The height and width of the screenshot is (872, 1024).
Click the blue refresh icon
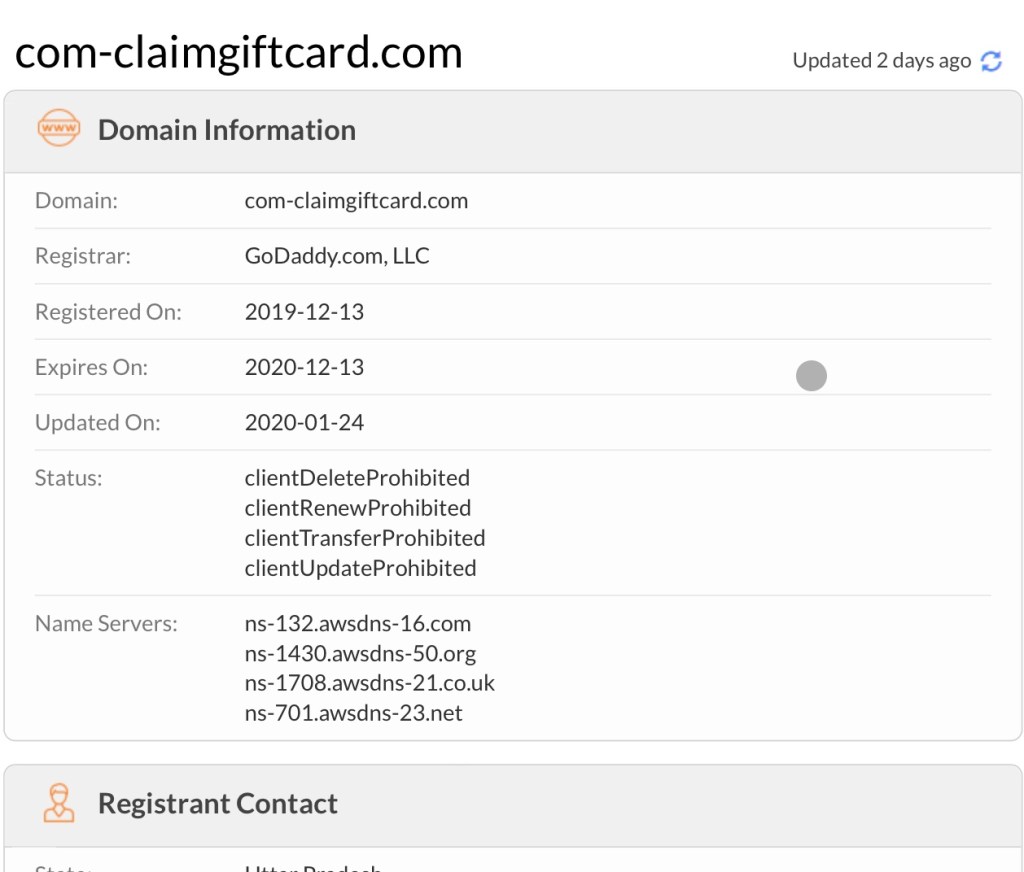(x=991, y=61)
